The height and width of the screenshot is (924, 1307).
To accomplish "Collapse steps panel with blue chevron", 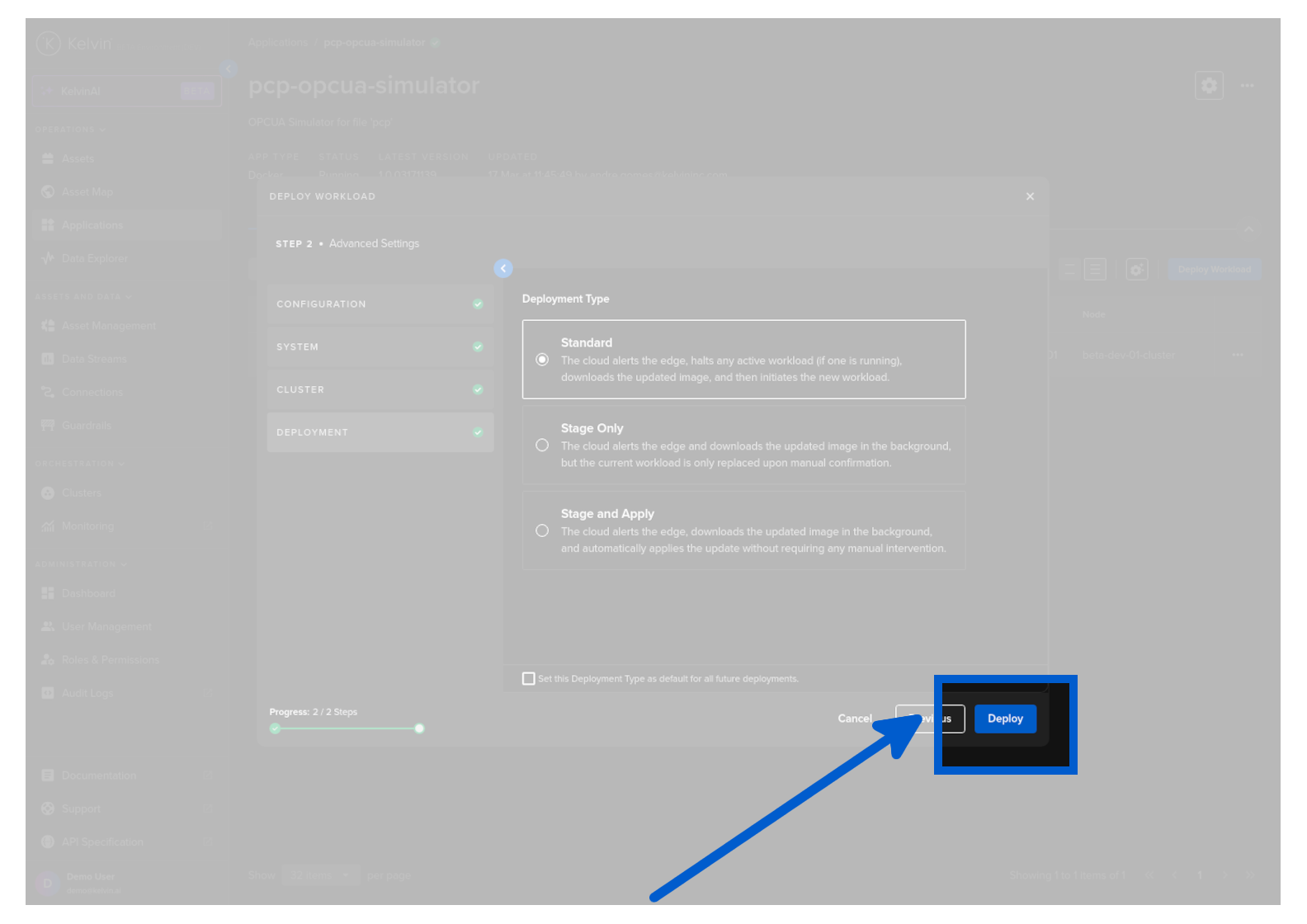I will [503, 268].
